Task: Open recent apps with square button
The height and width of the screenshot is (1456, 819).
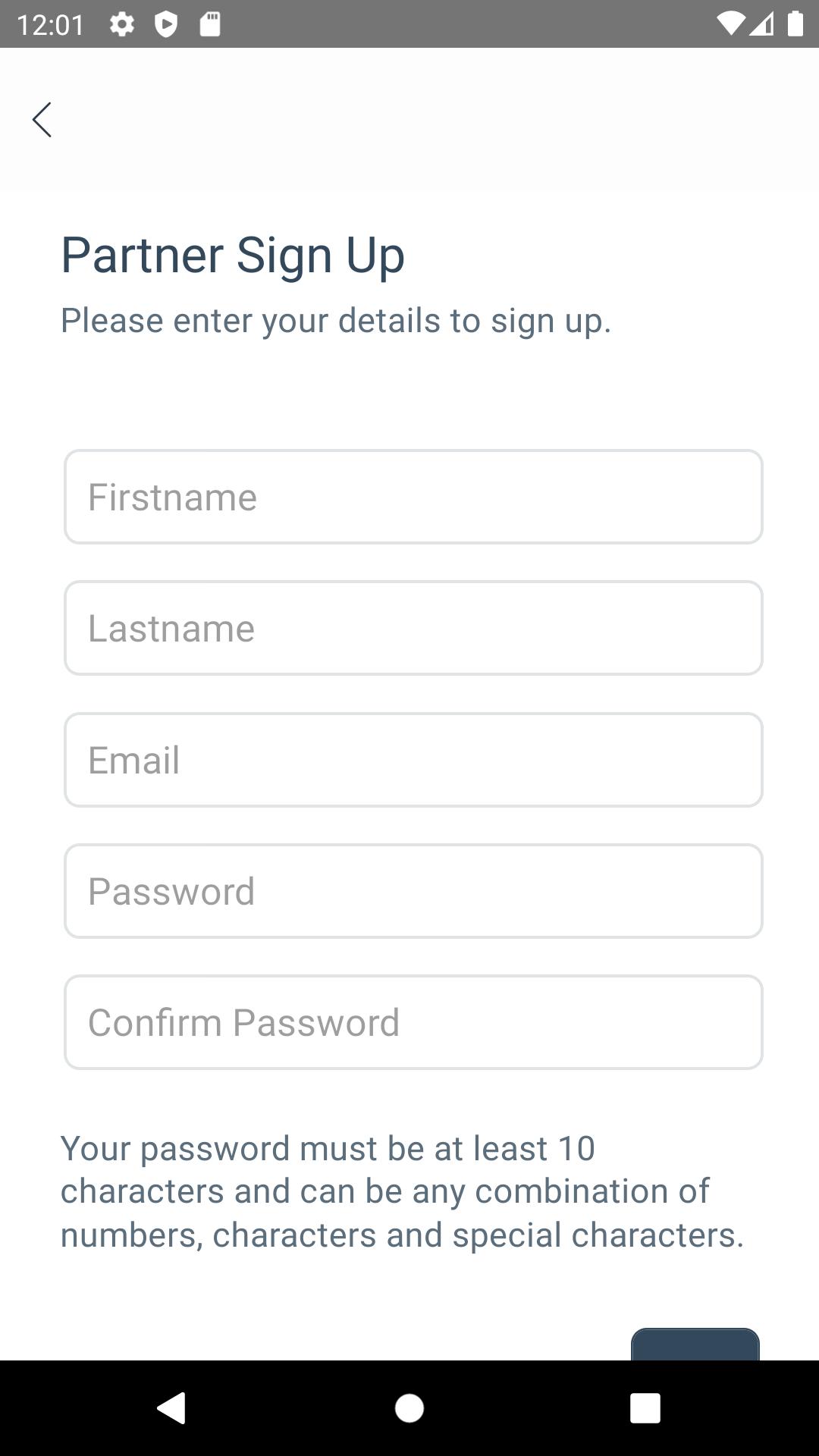Action: click(x=645, y=1408)
